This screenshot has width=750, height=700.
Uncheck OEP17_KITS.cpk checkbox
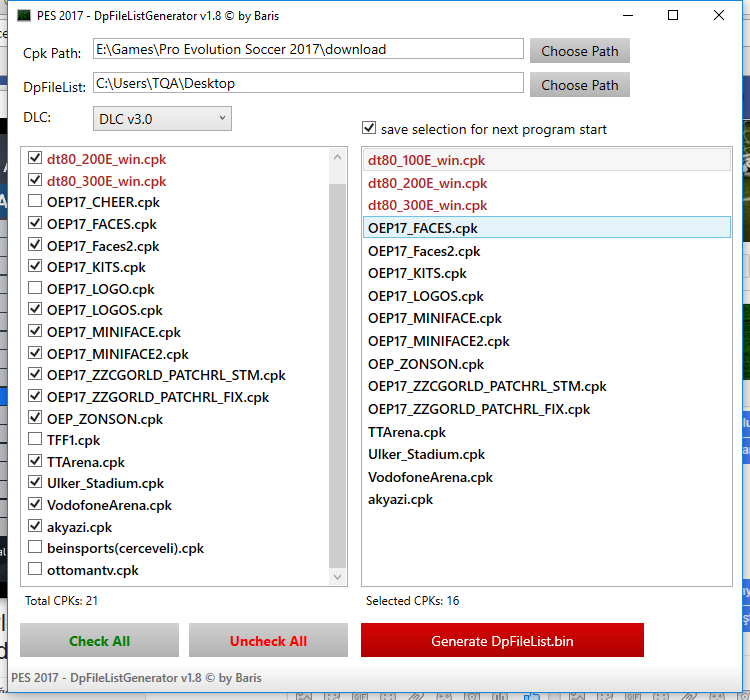coord(35,266)
